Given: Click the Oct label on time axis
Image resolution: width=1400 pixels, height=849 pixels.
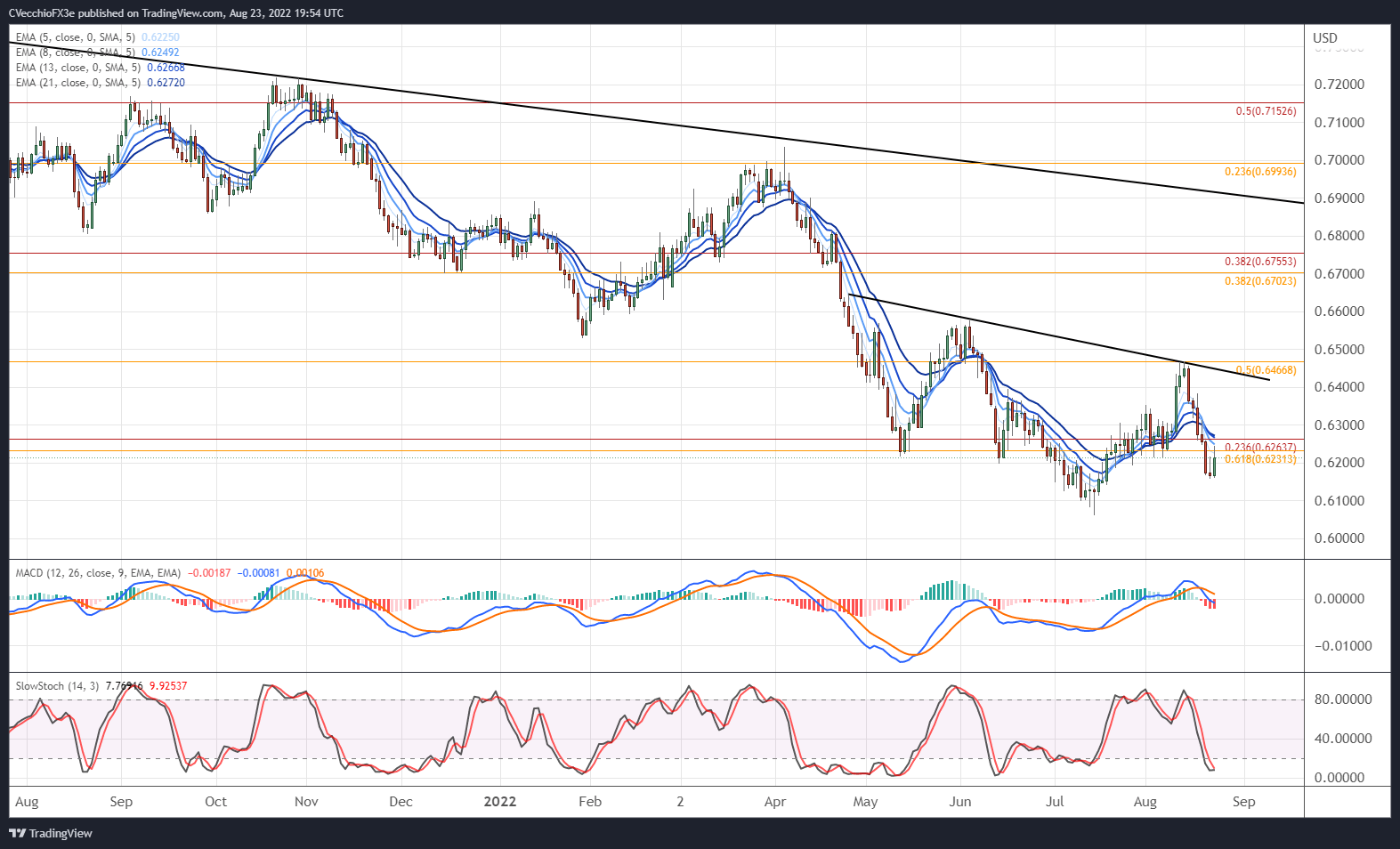Looking at the screenshot, I should (215, 802).
